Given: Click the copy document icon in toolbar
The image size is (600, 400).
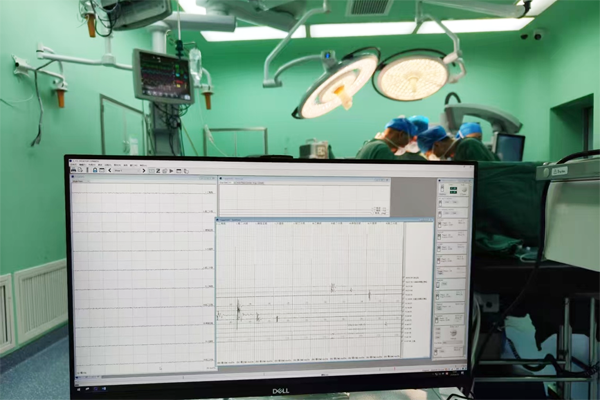Looking at the screenshot, I should tap(80, 170).
